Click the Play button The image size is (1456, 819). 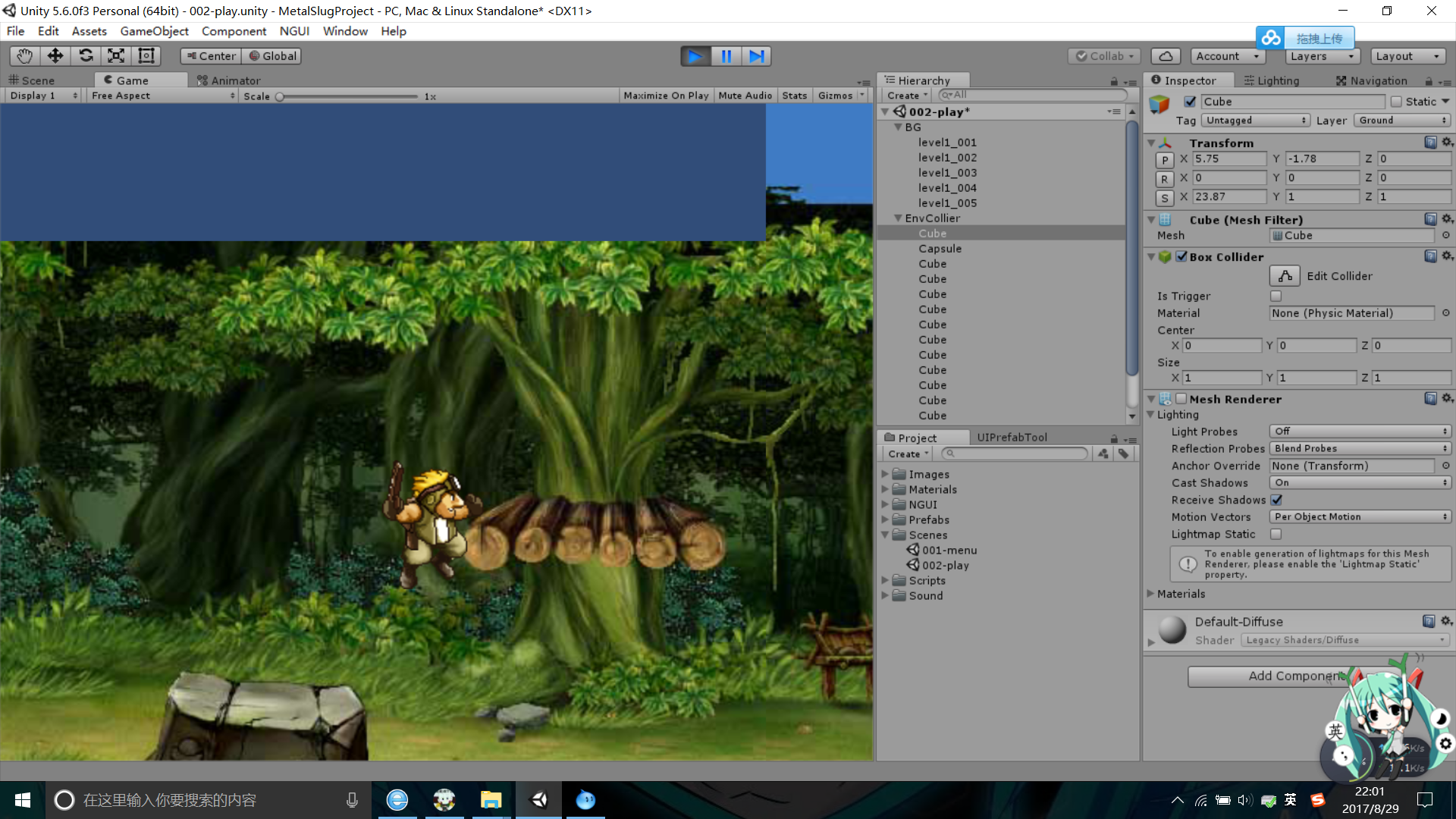695,56
